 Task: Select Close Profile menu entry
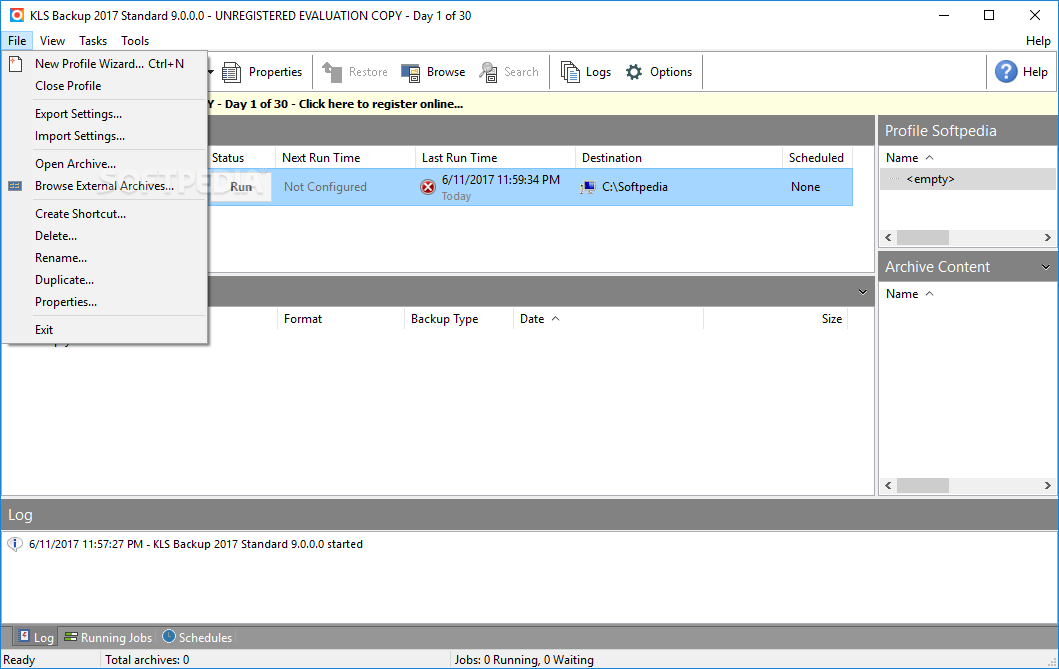point(105,86)
